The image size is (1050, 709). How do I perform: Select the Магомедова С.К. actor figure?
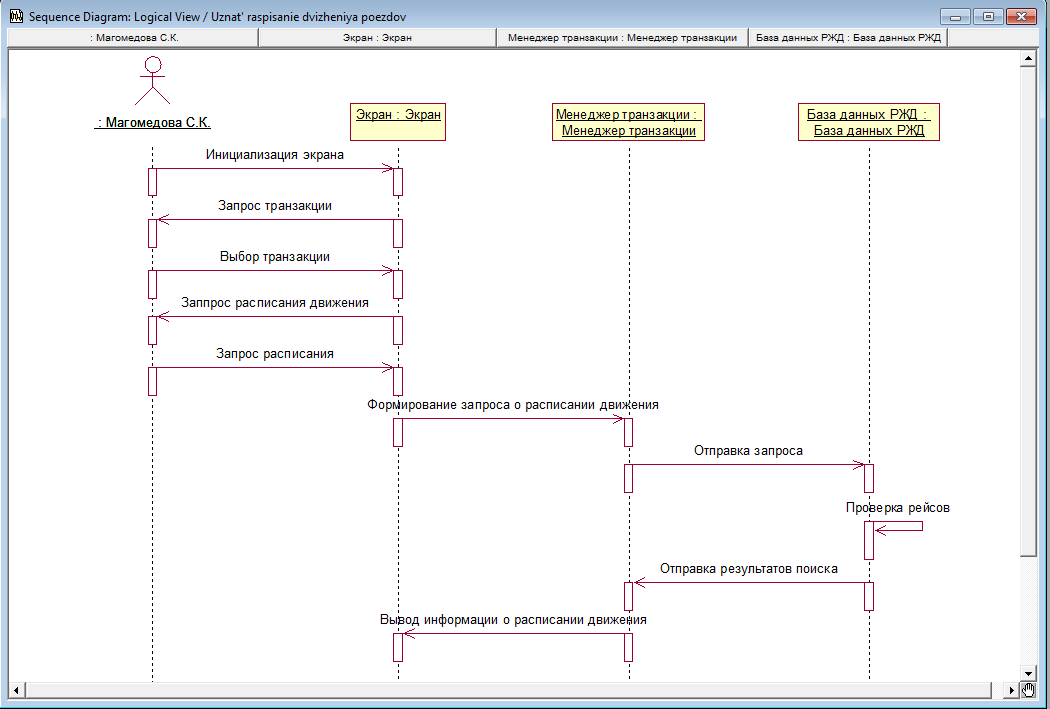[x=153, y=80]
